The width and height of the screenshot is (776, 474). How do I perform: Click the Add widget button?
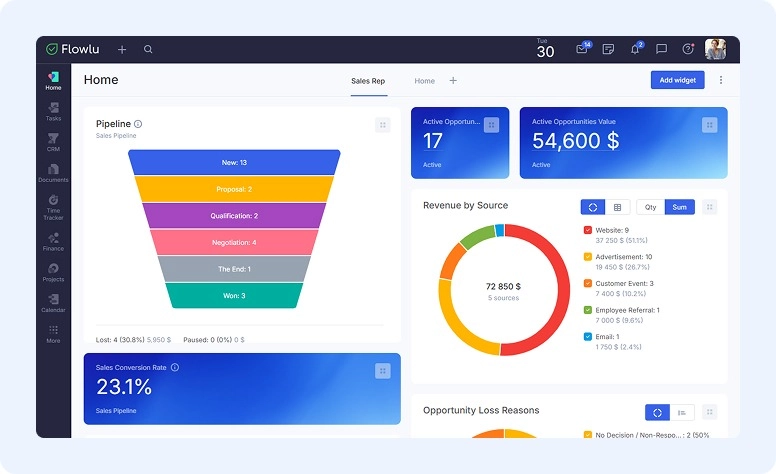coord(678,80)
